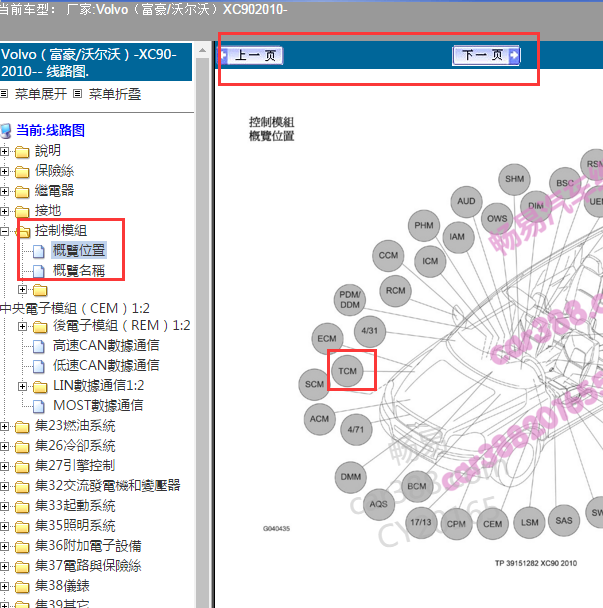Select the 集35照明系統 tree item
Screen dimensions: 603x608
point(75,526)
